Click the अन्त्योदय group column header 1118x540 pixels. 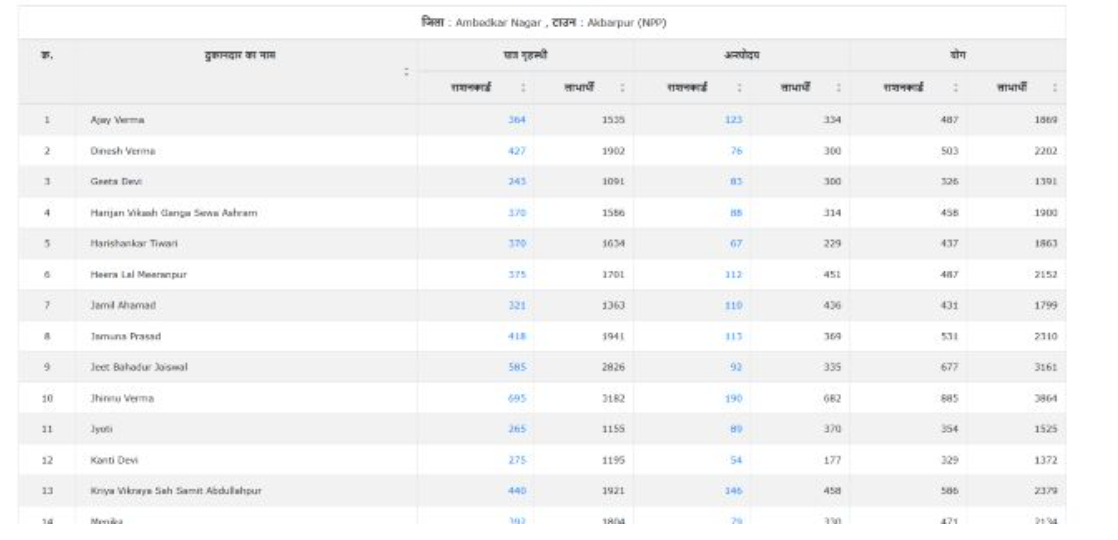[x=741, y=56]
